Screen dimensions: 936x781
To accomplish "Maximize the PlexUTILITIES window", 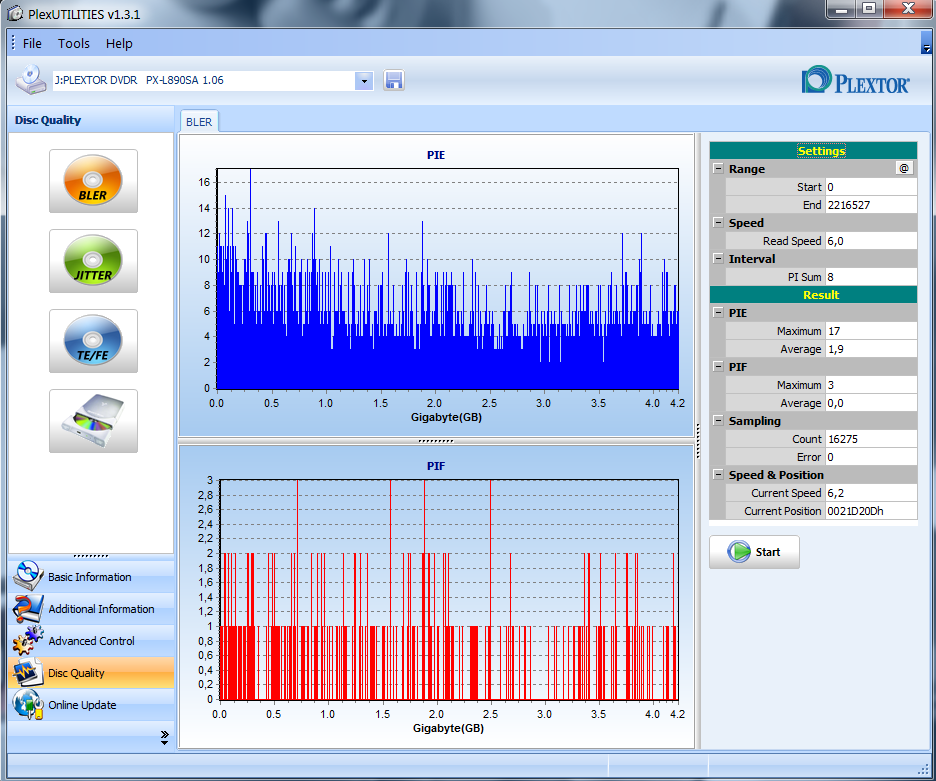I will click(x=869, y=9).
